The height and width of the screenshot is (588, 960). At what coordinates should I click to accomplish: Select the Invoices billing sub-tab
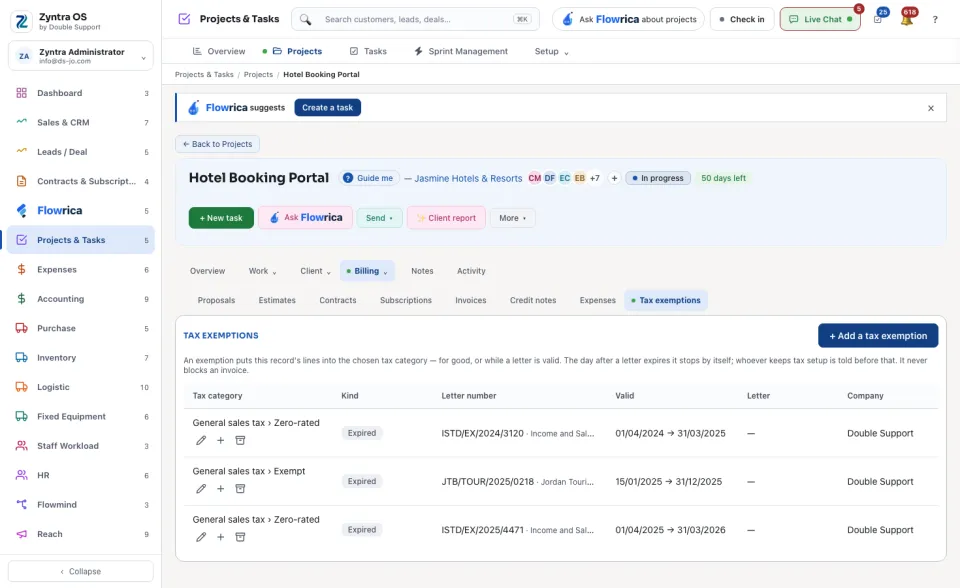(x=471, y=300)
